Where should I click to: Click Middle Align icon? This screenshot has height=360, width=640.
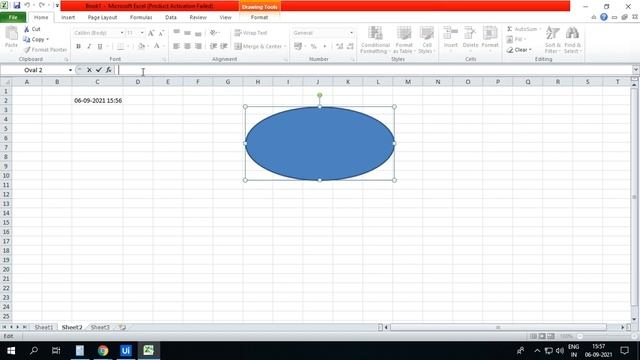click(187, 33)
